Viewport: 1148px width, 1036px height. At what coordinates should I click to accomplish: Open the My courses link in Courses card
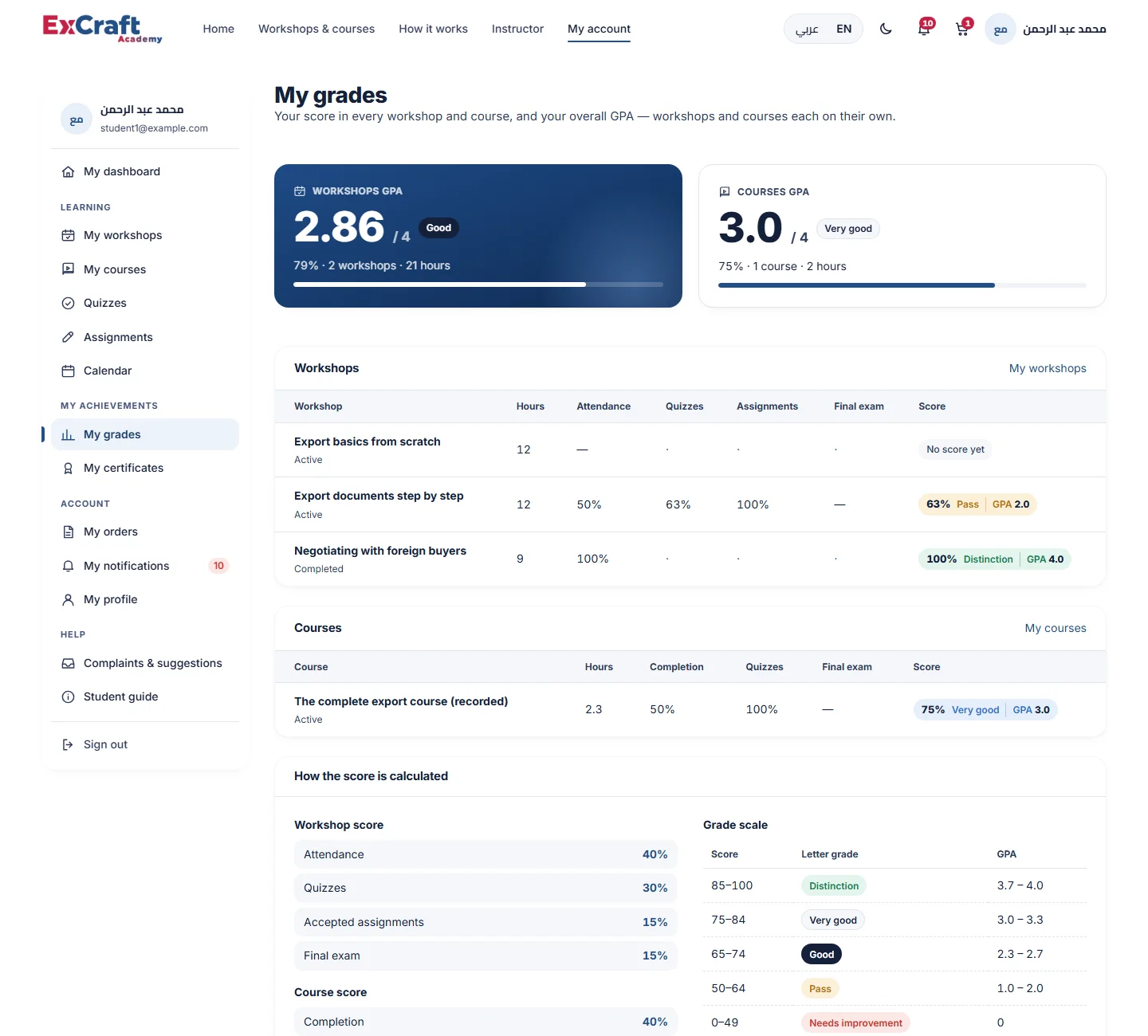point(1056,628)
